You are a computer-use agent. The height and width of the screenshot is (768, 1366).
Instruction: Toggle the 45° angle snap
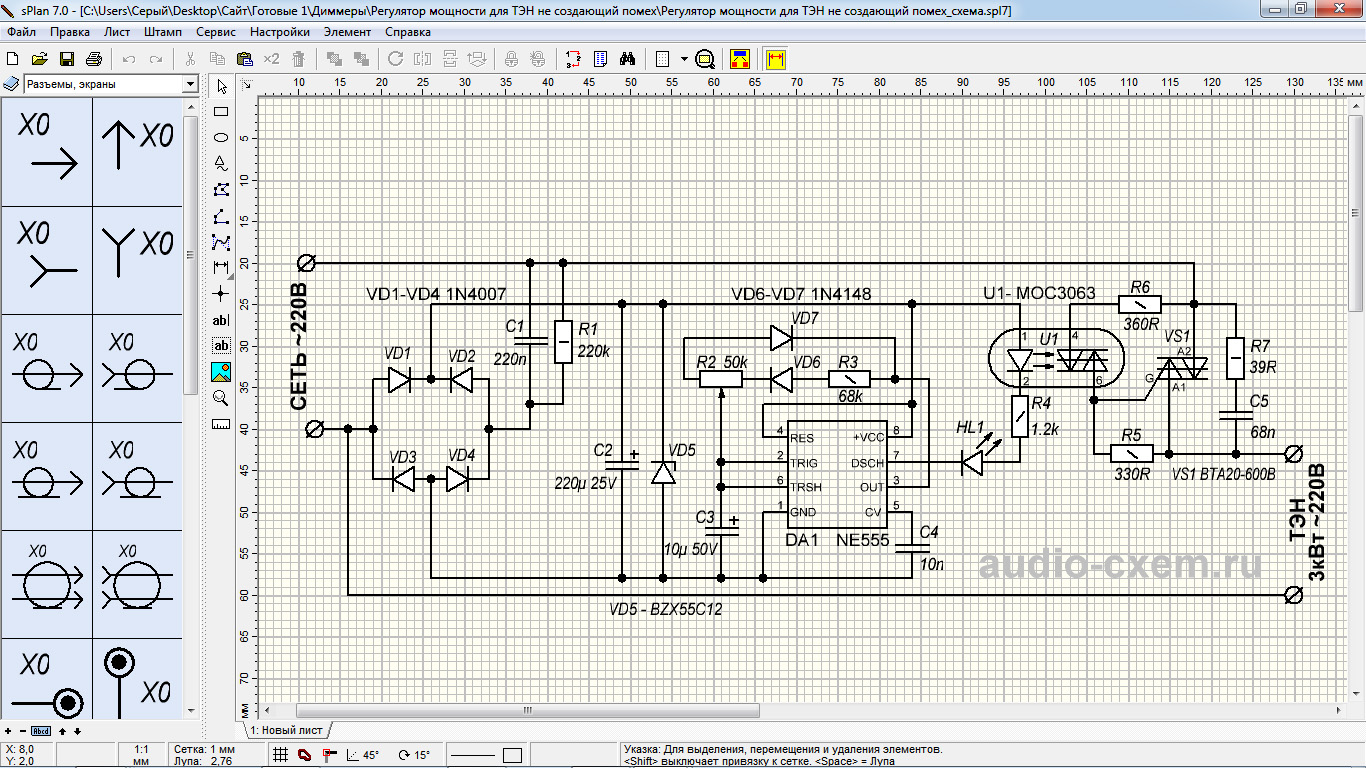click(x=362, y=756)
